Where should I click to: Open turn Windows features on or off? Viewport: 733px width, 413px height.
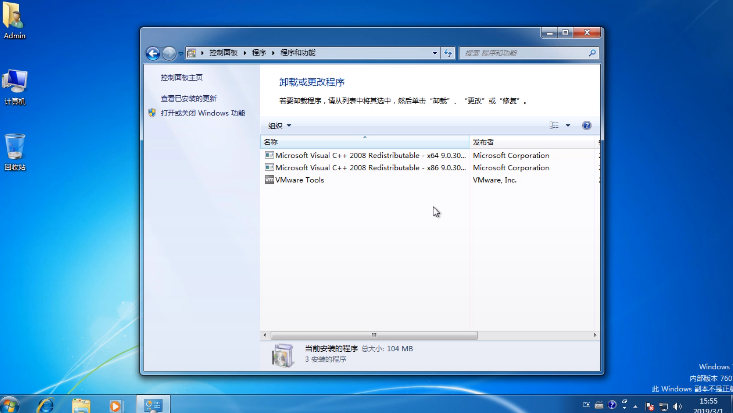tap(203, 113)
